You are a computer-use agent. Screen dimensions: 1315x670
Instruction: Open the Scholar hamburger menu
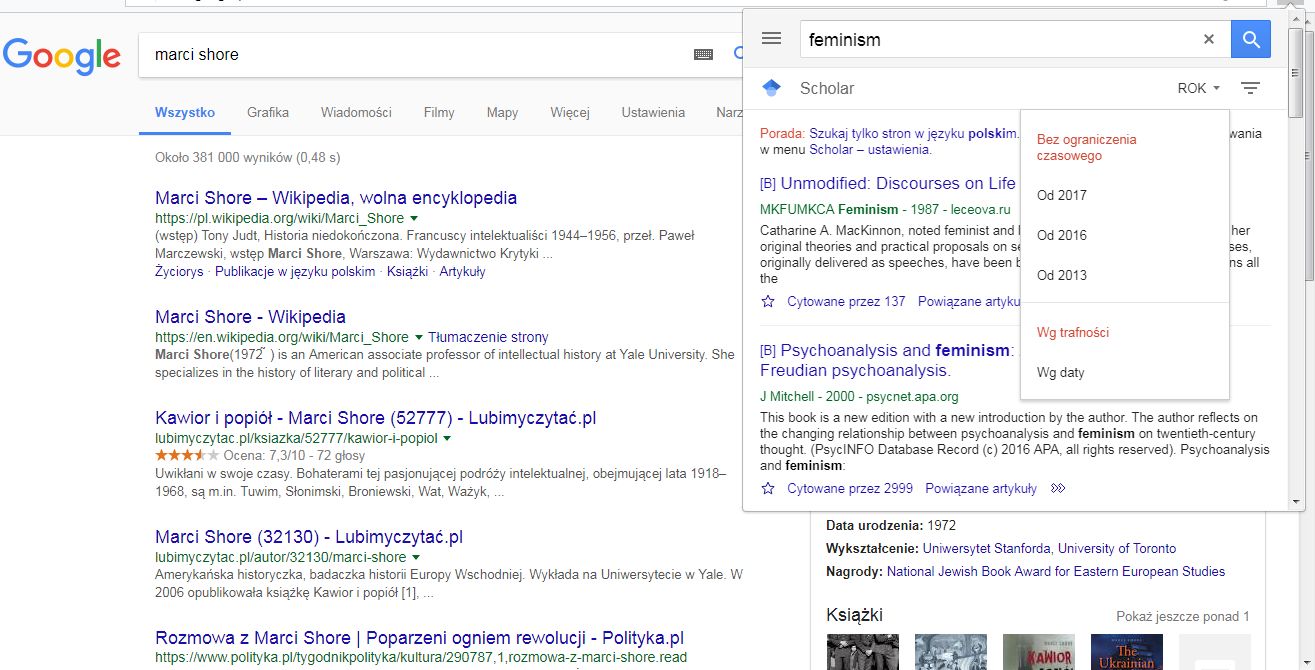(770, 38)
